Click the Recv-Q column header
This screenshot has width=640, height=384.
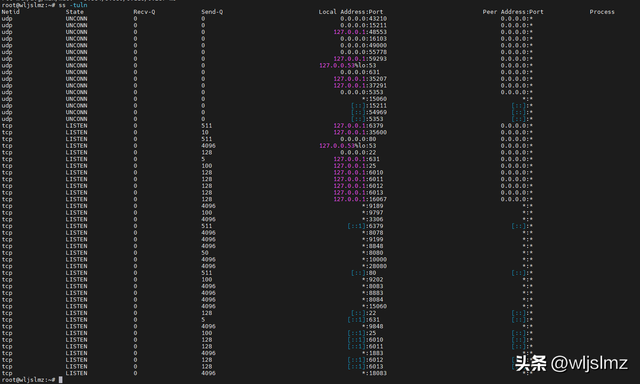[x=144, y=12]
